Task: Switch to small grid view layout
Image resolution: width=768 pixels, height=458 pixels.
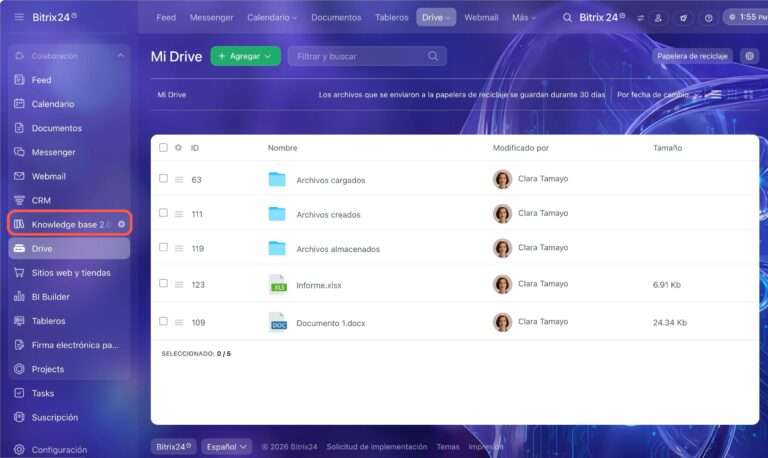Action: 732,95
